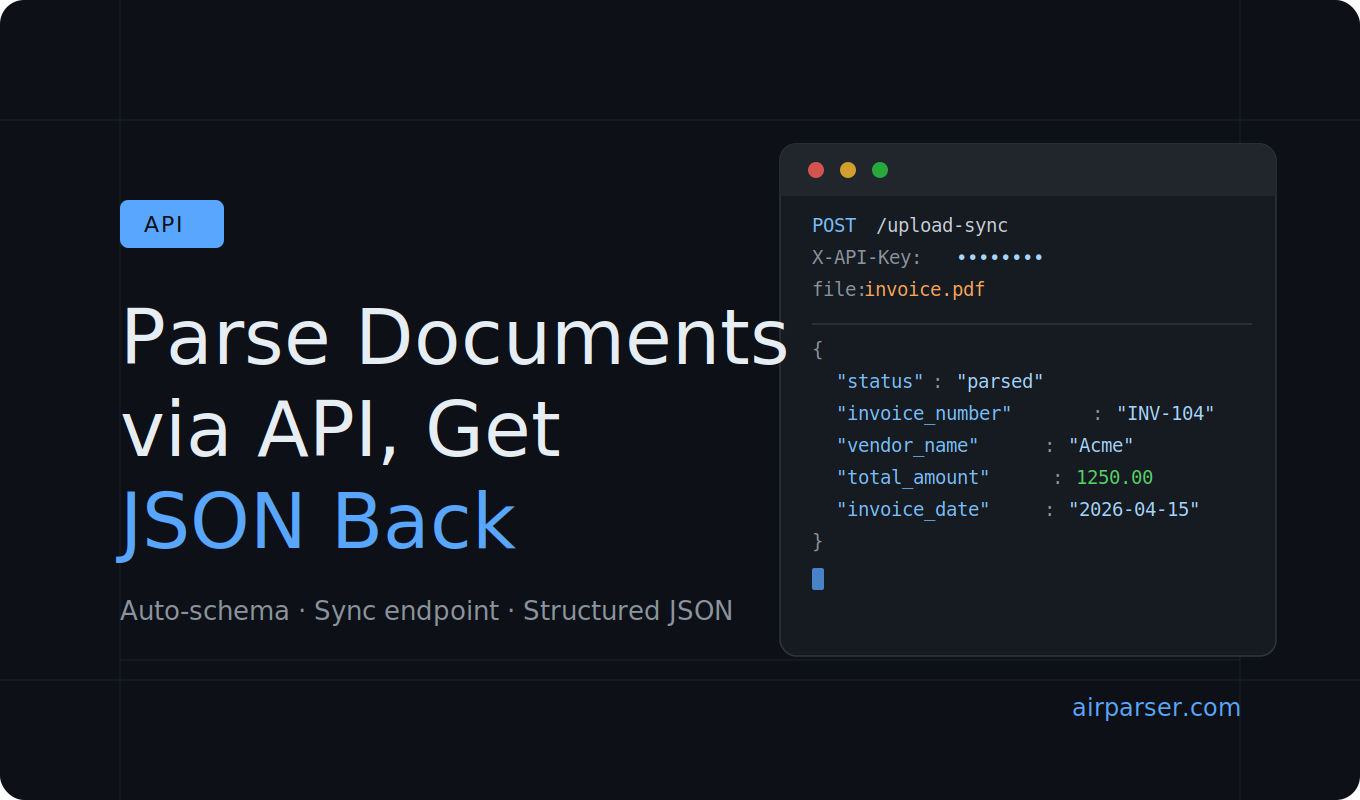Collapse the JSON response closing brace

point(817,541)
